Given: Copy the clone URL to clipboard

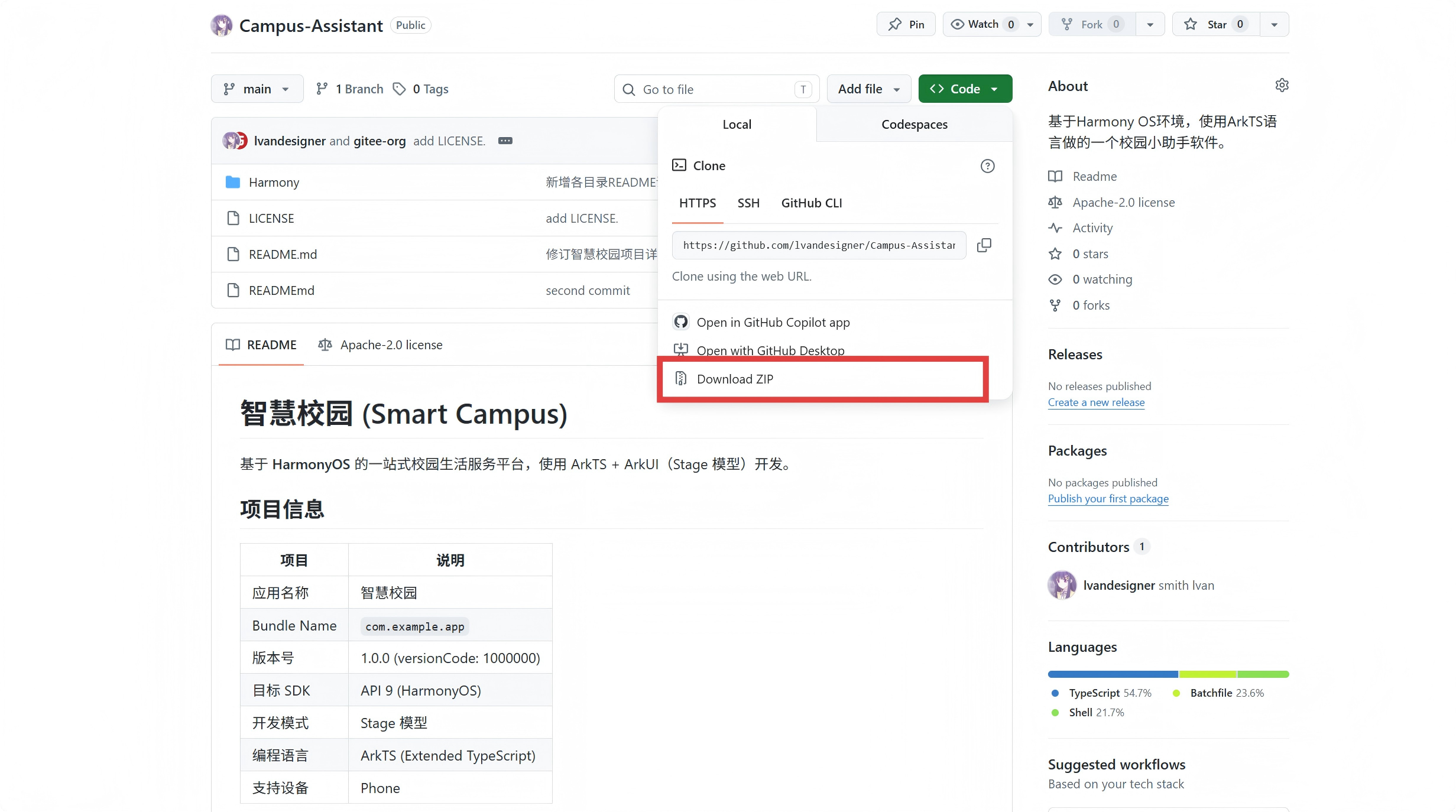Looking at the screenshot, I should click(984, 245).
